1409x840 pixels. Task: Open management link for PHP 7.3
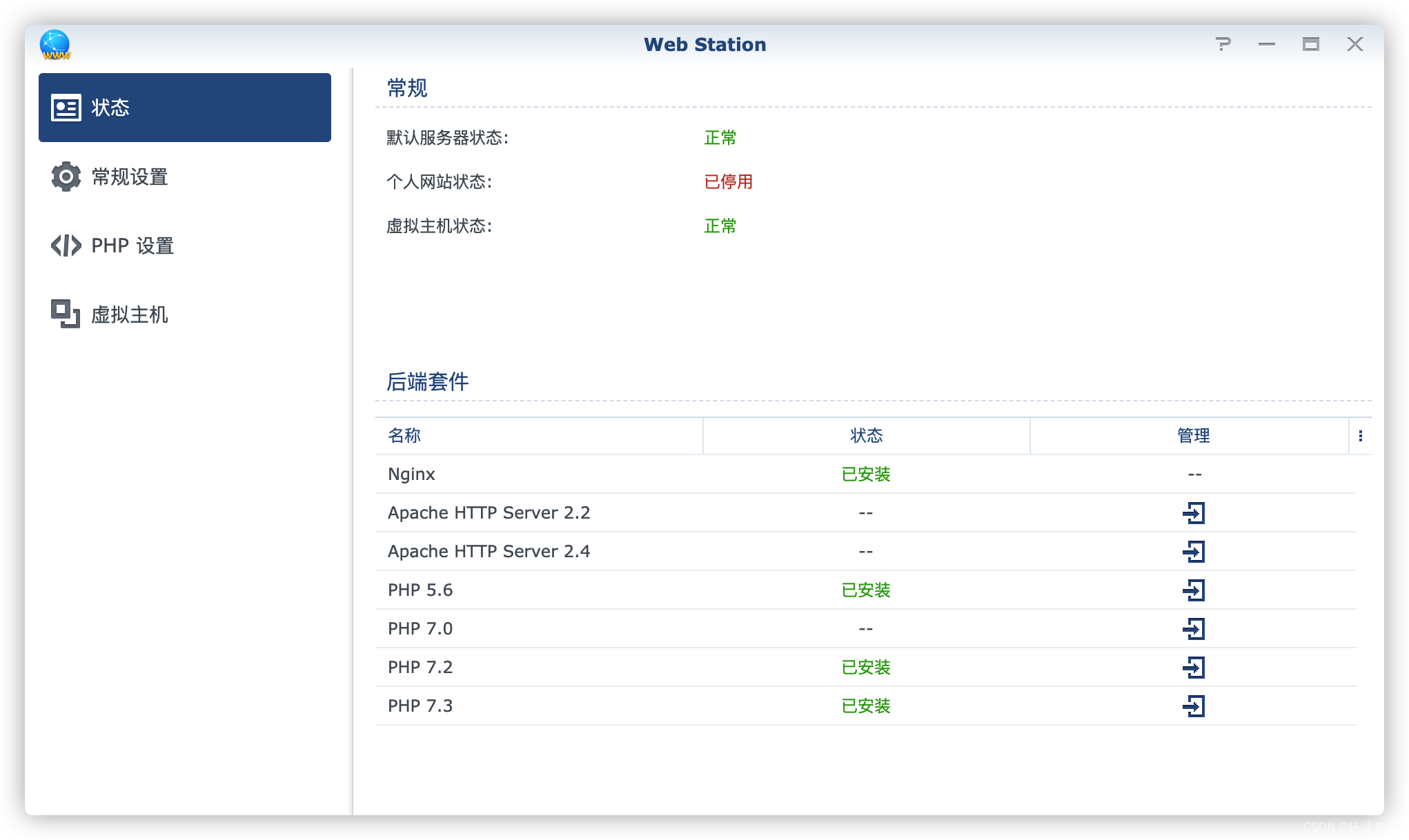tap(1194, 706)
